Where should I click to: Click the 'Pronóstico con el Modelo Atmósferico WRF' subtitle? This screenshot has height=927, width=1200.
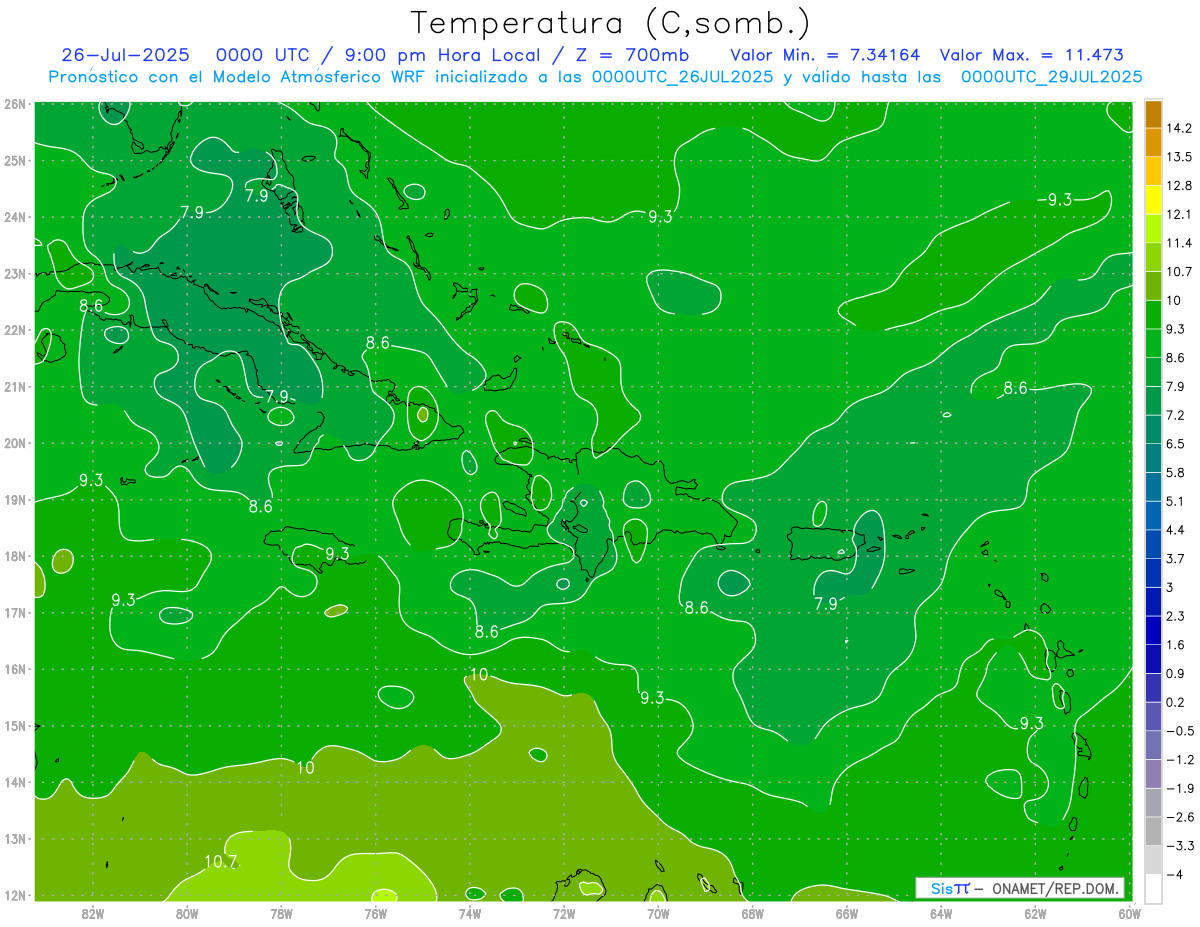238,76
